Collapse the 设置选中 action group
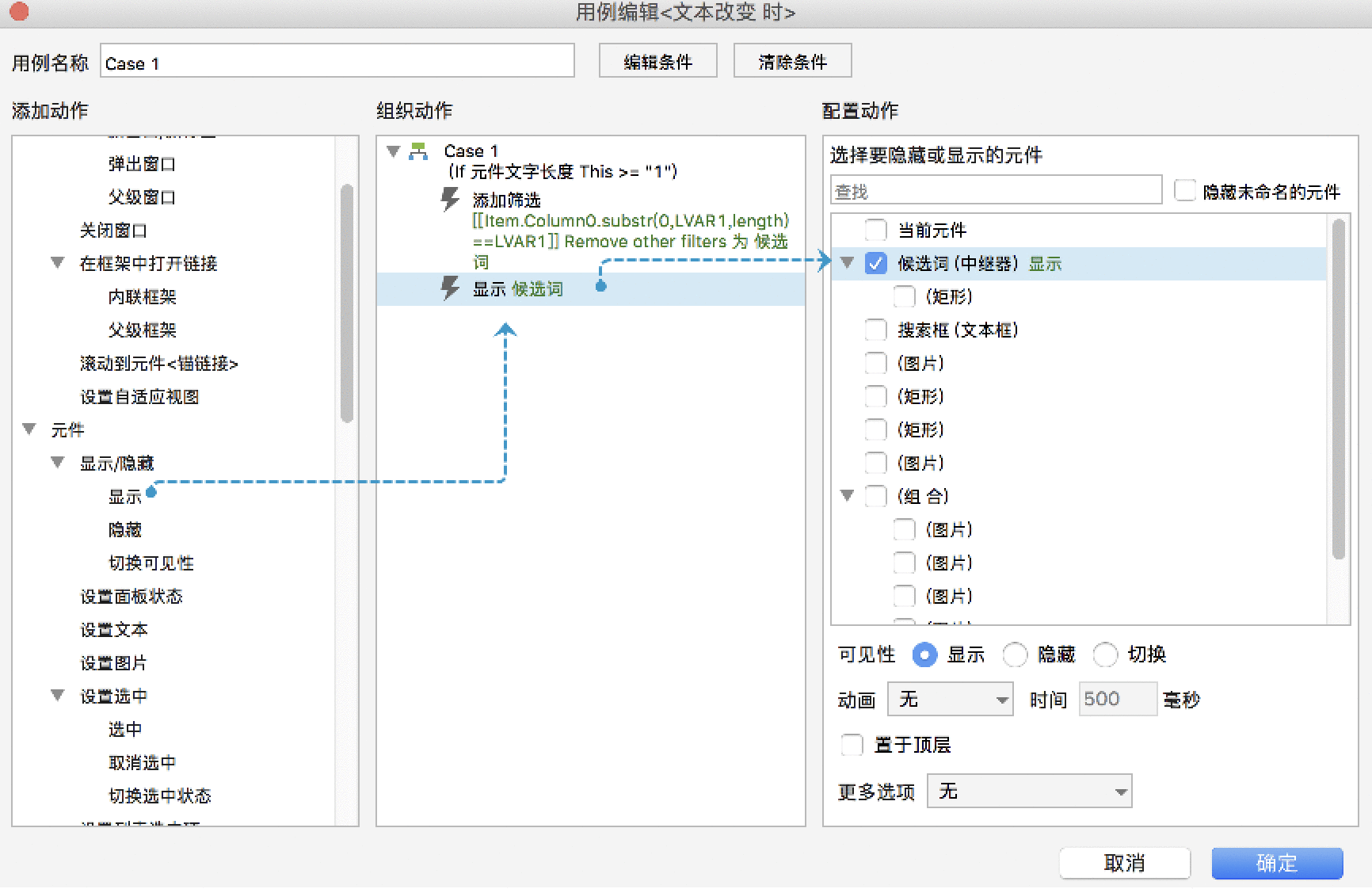This screenshot has height=889, width=1372. (x=57, y=696)
